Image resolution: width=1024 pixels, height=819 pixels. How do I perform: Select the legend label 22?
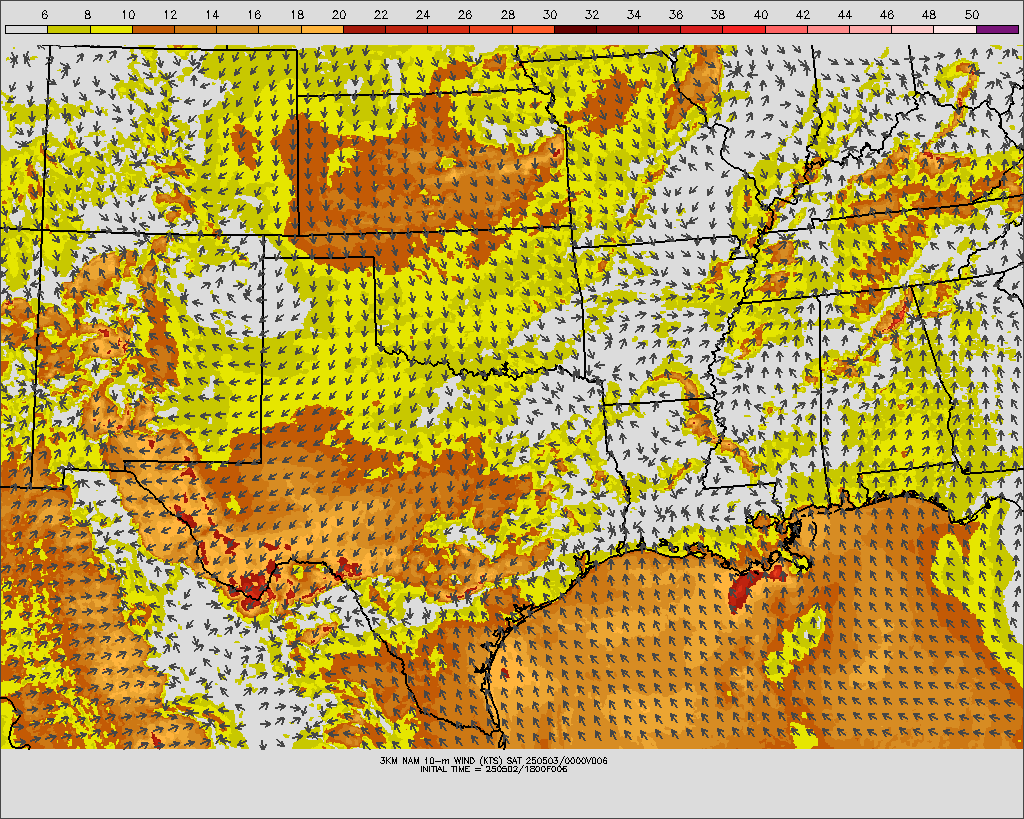381,14
